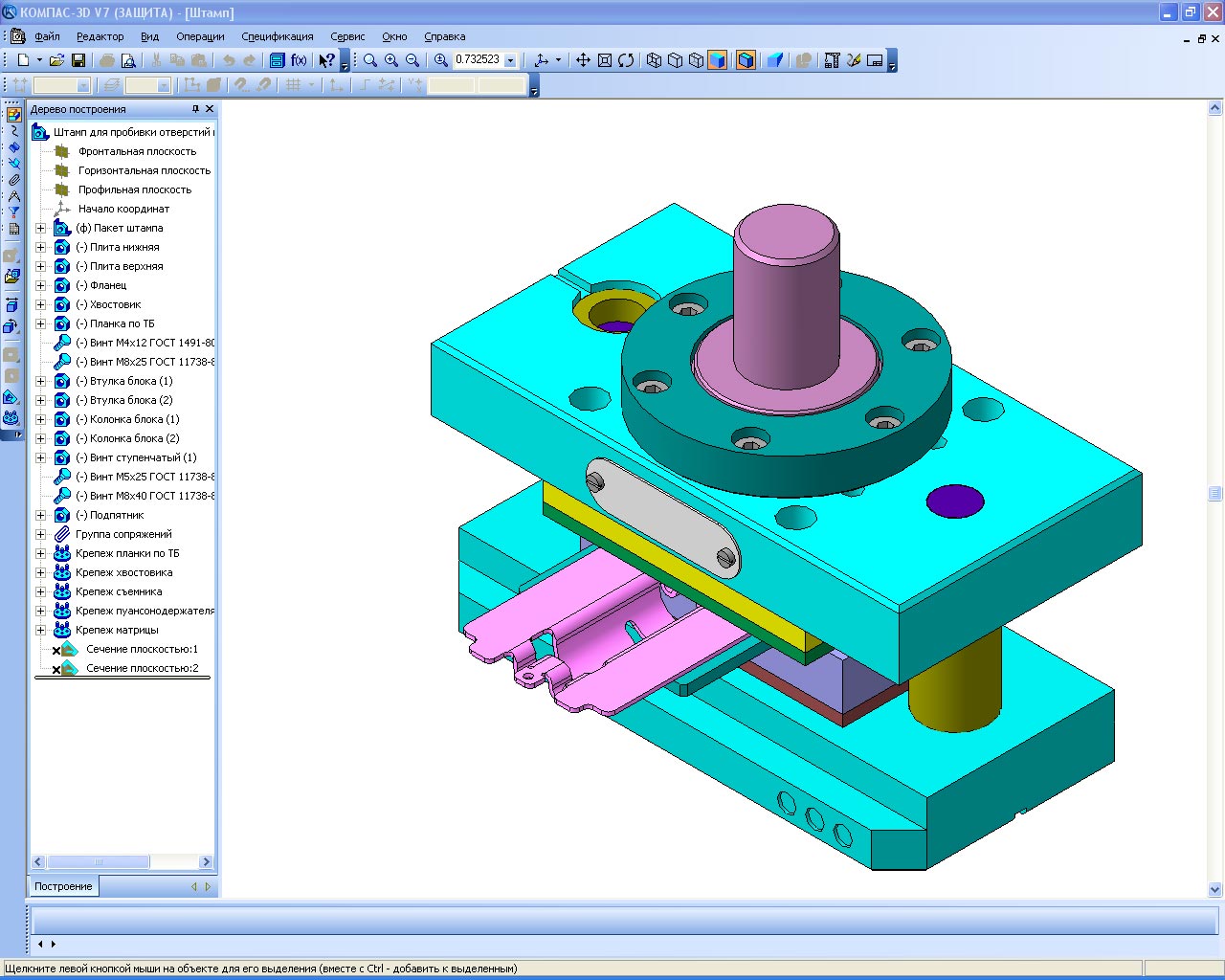The image size is (1225, 980).
Task: Click the New document icon
Action: (x=23, y=60)
